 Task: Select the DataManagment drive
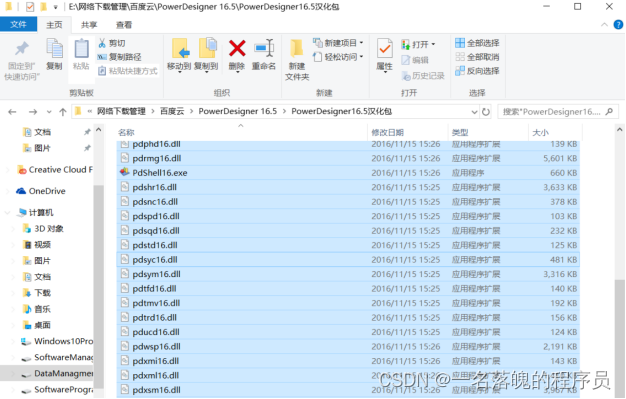[x=57, y=373]
